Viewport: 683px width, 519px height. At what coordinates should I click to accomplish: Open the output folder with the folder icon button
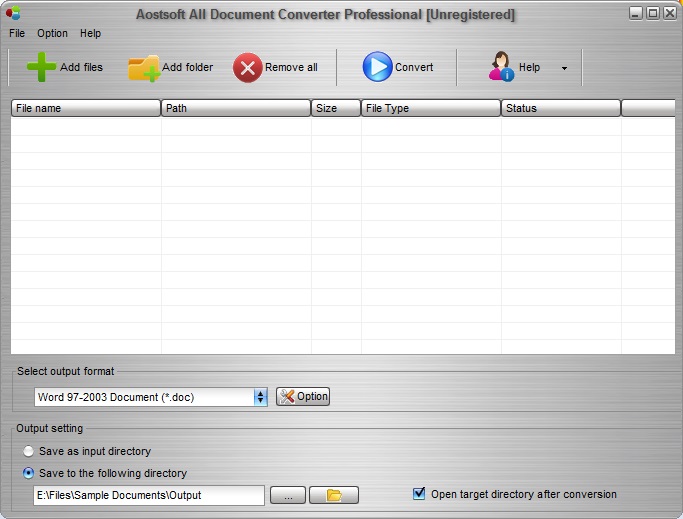pos(334,495)
